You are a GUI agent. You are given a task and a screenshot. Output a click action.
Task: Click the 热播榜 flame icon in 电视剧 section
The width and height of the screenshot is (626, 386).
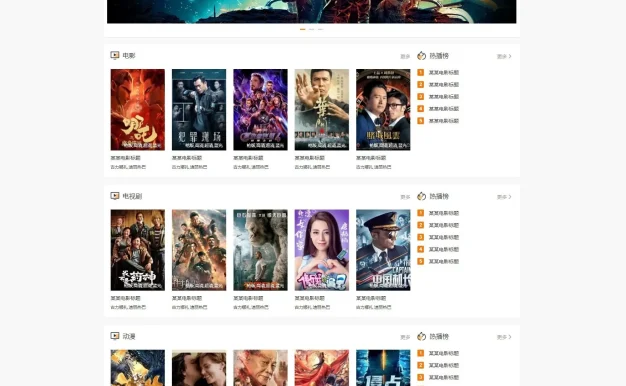tap(422, 196)
